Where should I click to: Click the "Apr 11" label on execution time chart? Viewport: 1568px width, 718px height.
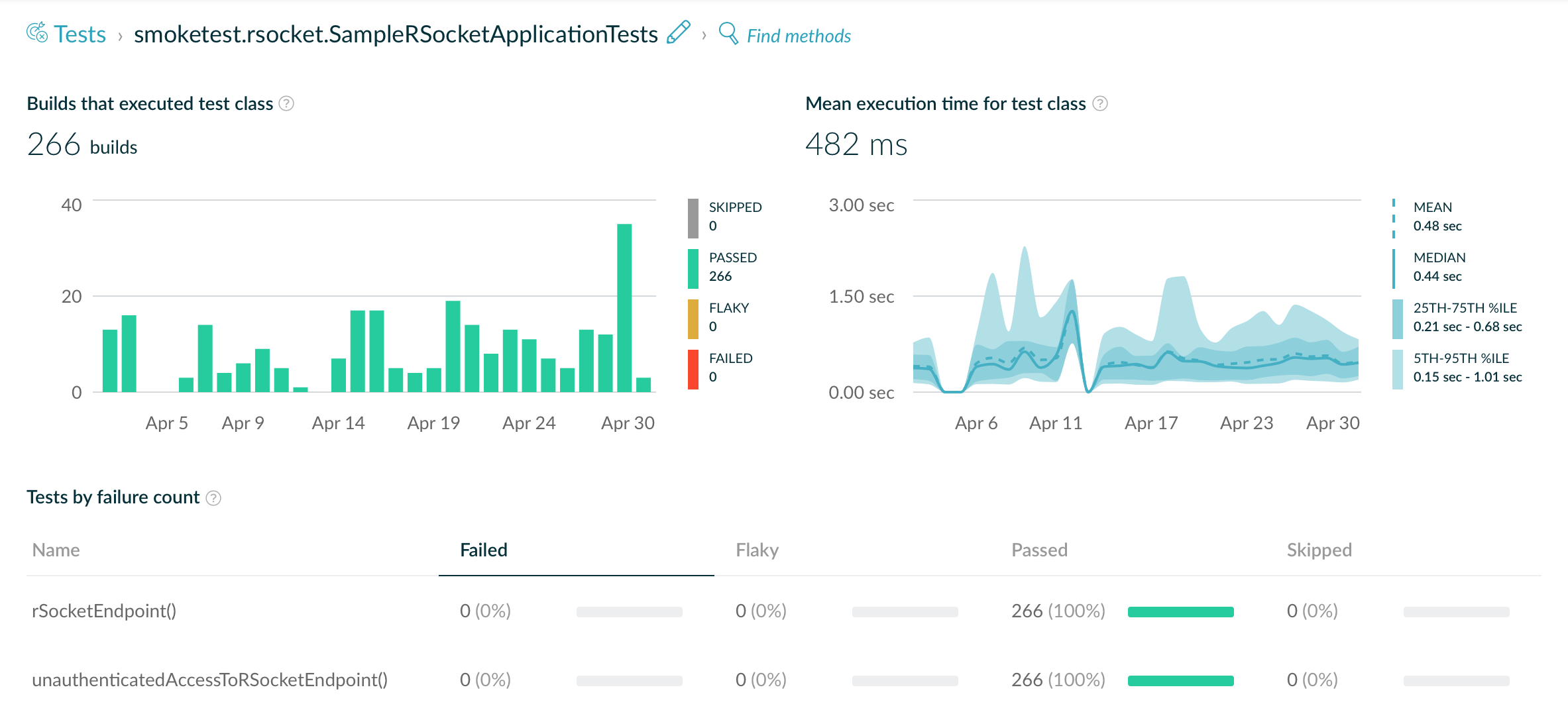click(1056, 423)
